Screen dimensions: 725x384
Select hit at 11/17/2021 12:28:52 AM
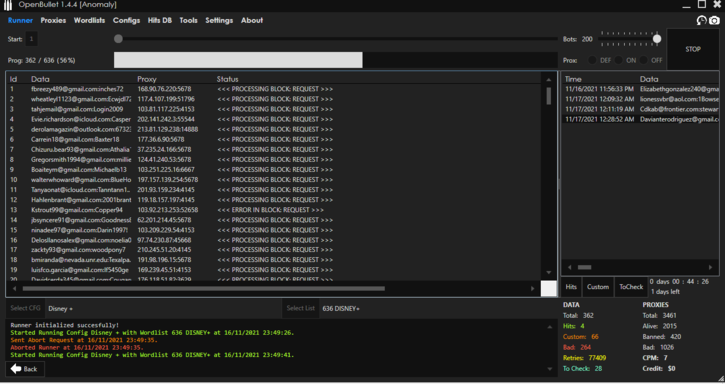pyautogui.click(x=640, y=119)
